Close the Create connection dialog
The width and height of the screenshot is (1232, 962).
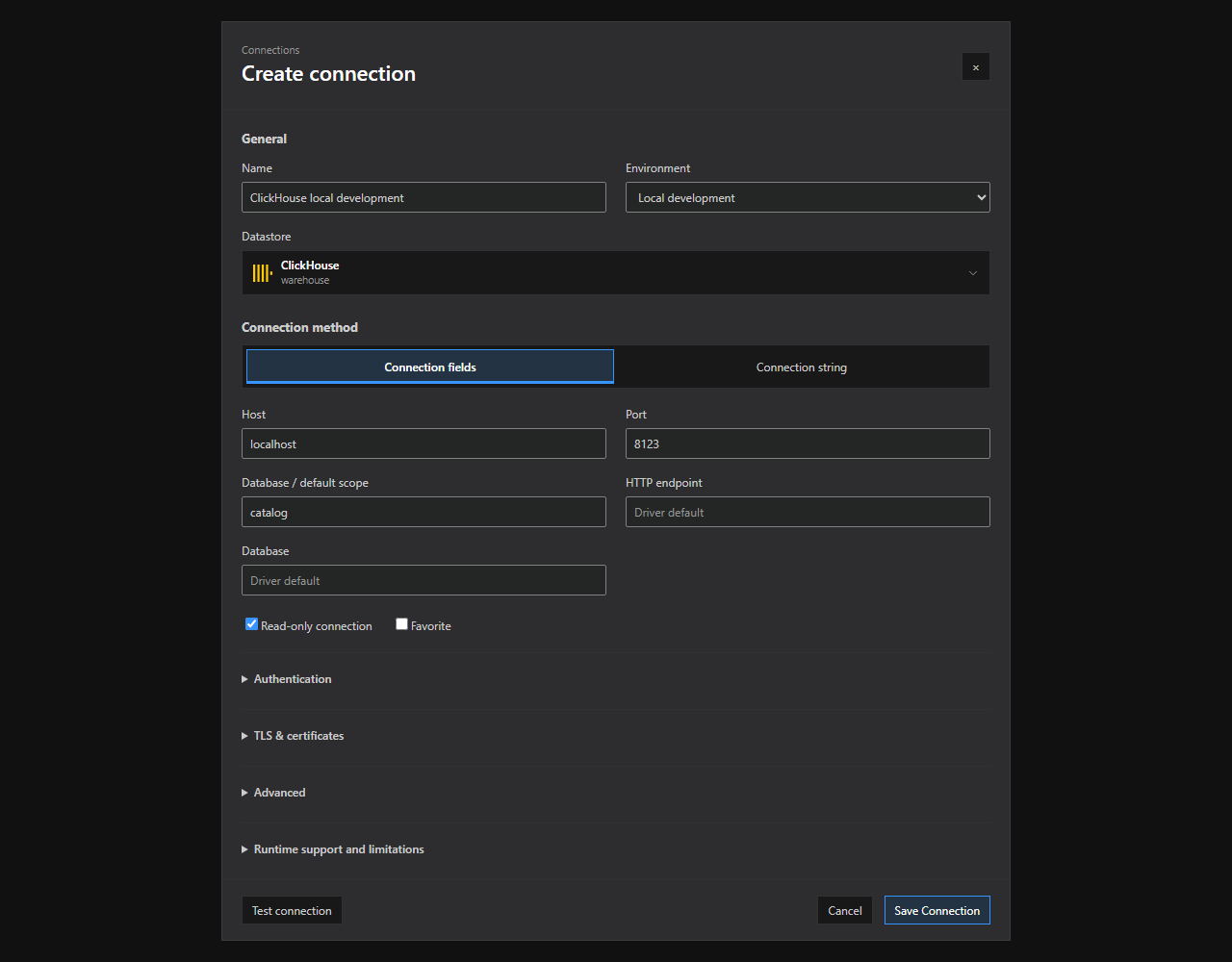976,67
